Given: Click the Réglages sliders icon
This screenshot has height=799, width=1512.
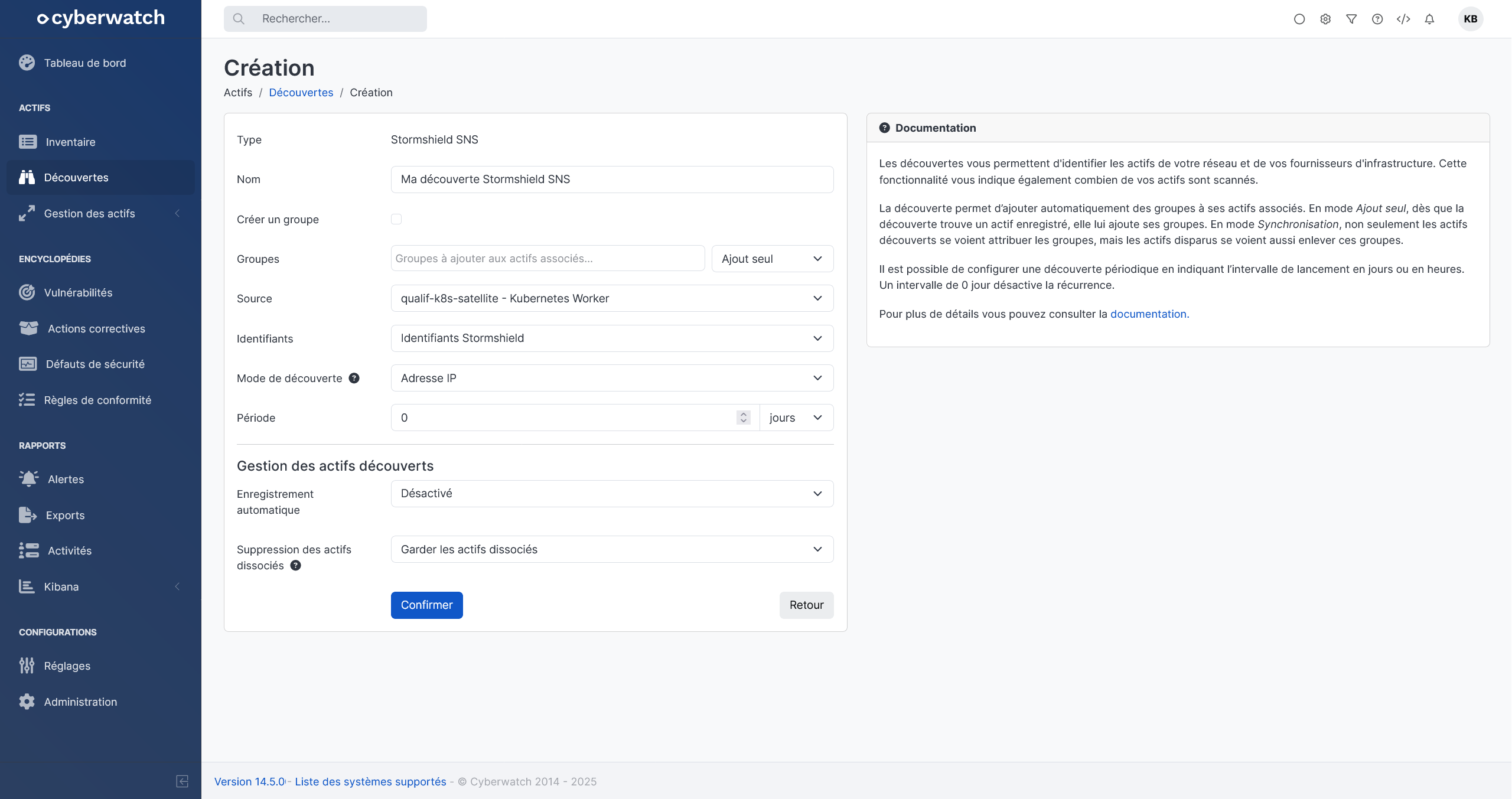Looking at the screenshot, I should tap(27, 666).
